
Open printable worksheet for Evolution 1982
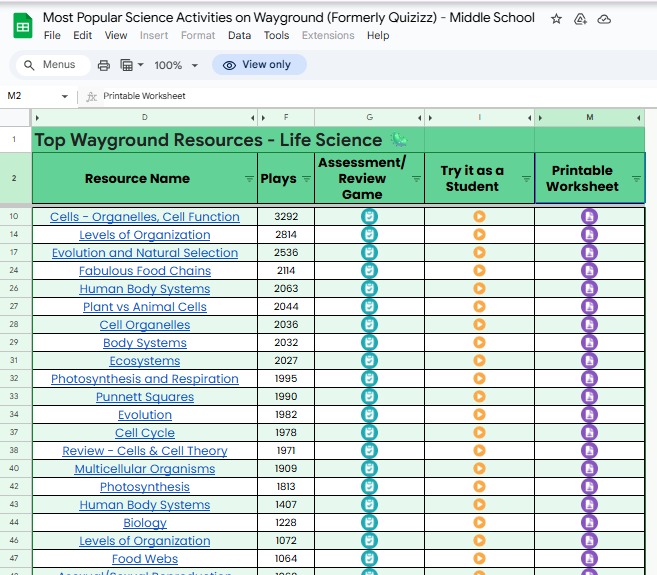[589, 415]
